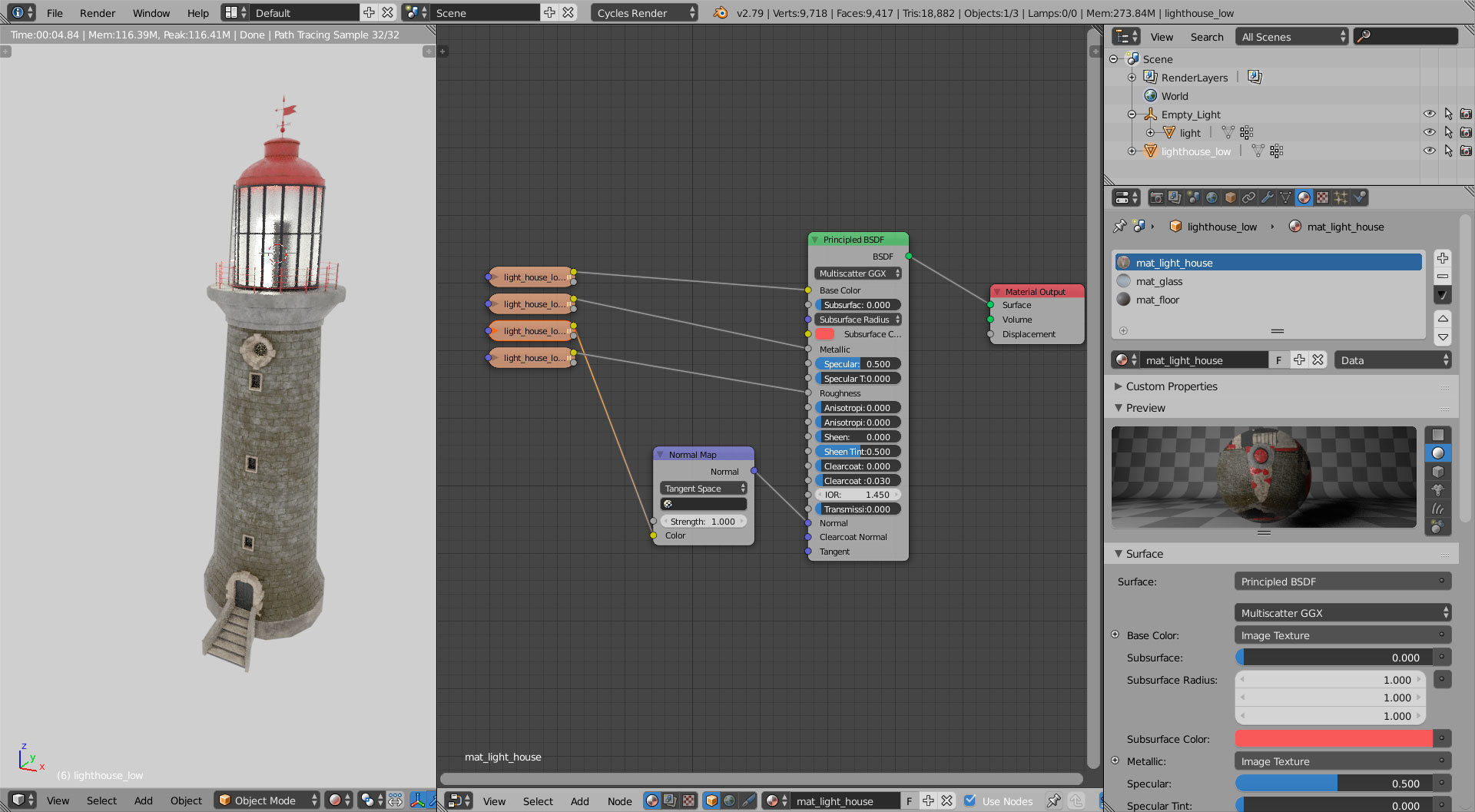The height and width of the screenshot is (812, 1475).
Task: Switch node editor to Shader nodes
Action: click(652, 800)
